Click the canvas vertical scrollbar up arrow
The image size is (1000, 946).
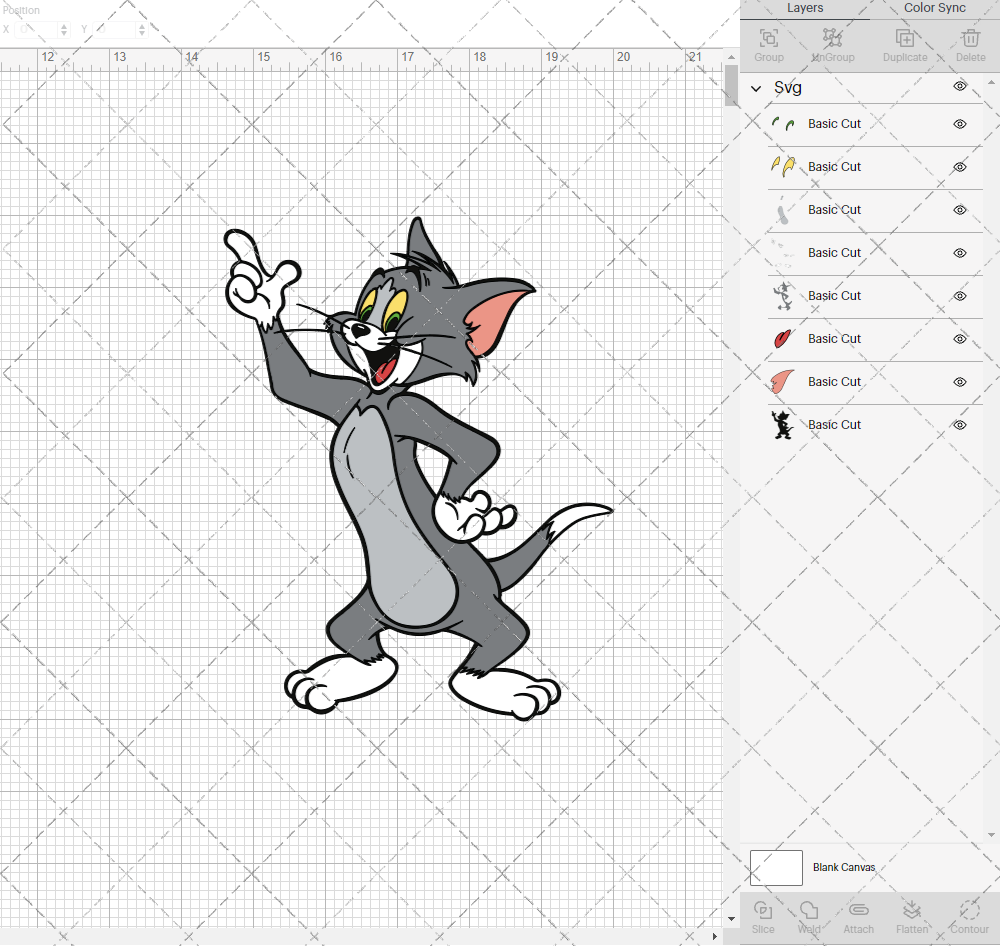(732, 57)
